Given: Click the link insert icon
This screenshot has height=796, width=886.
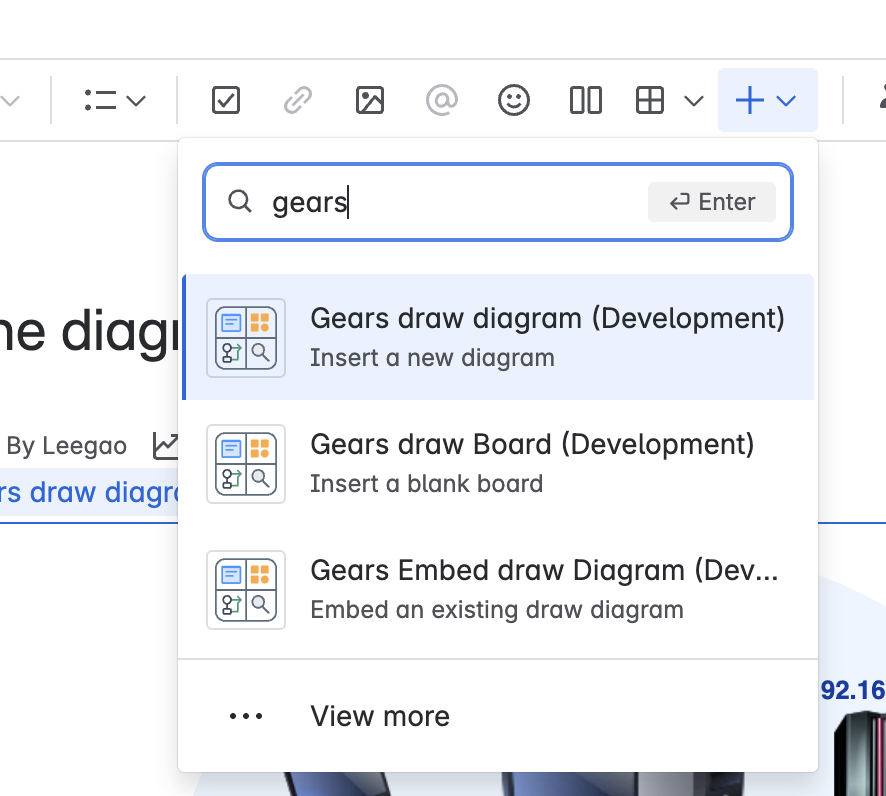Looking at the screenshot, I should [x=298, y=101].
